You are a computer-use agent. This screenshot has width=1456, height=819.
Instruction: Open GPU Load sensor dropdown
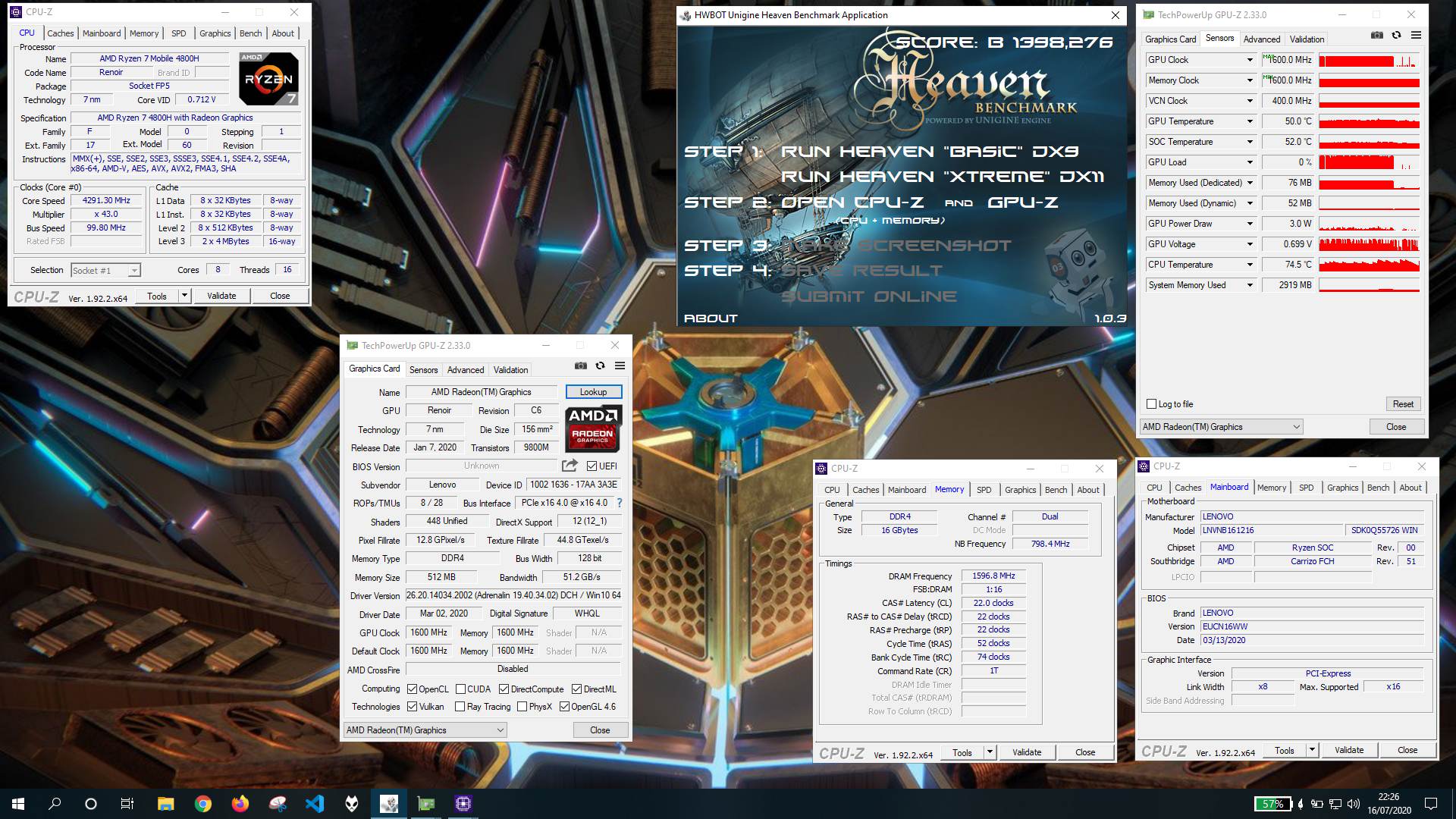pos(1250,162)
